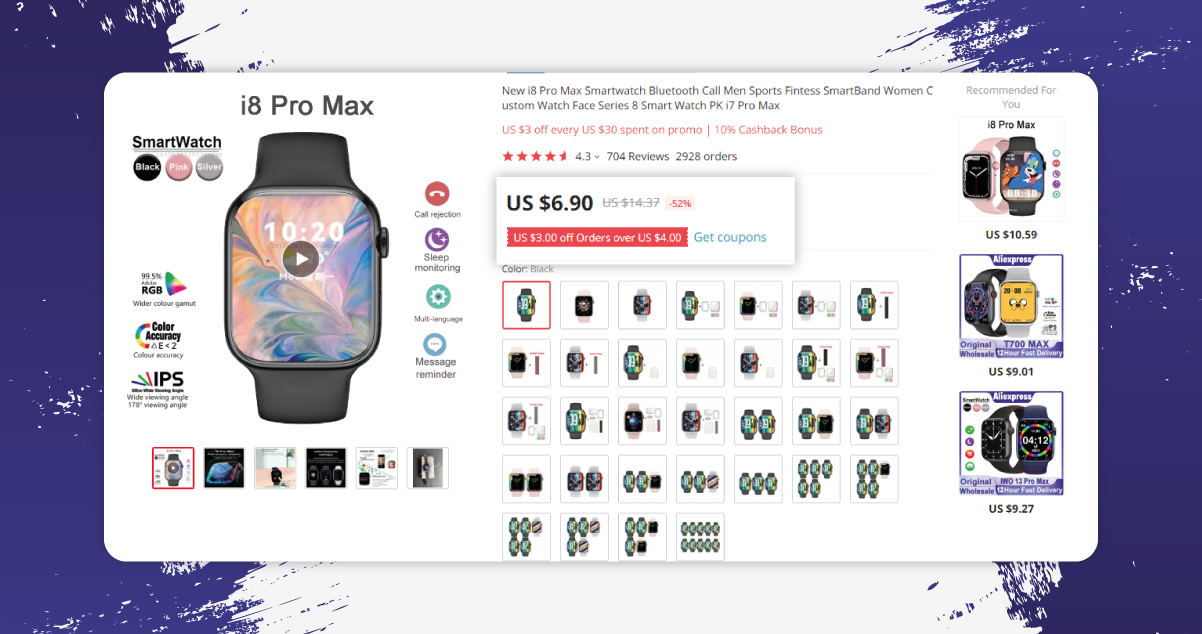
Task: Play the i8 Pro Max product video
Action: (x=300, y=259)
